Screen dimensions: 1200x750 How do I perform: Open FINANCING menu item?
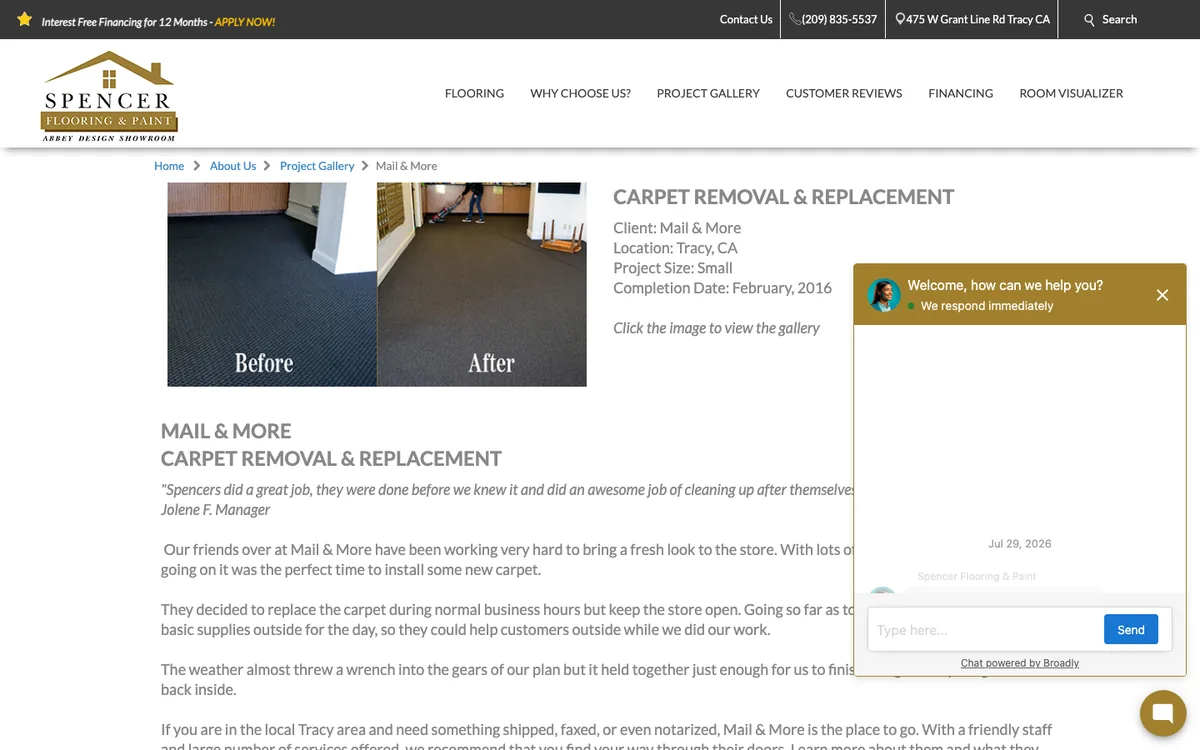(x=960, y=93)
